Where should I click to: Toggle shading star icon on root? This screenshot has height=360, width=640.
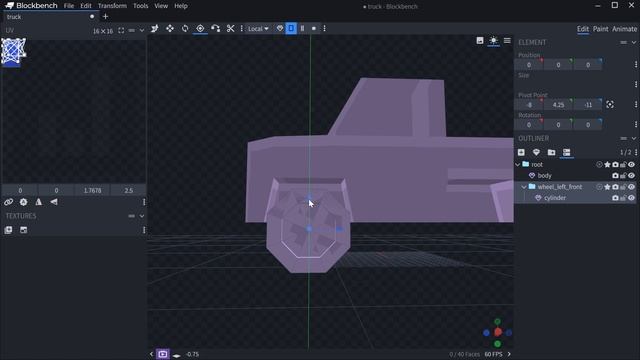(x=607, y=164)
